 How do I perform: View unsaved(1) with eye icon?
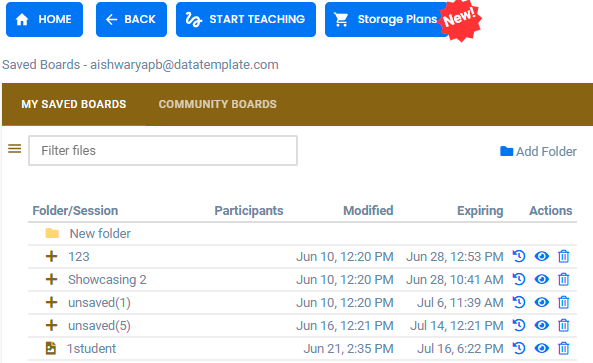click(x=542, y=302)
